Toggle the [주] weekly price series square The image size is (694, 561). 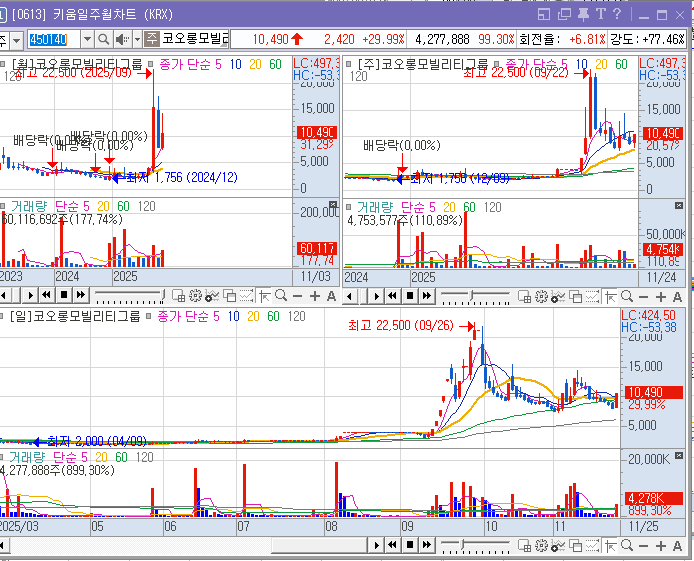348,65
